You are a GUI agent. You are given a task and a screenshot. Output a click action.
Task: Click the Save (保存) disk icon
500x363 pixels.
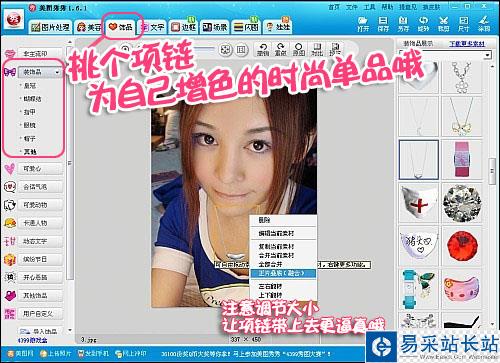tap(383, 21)
